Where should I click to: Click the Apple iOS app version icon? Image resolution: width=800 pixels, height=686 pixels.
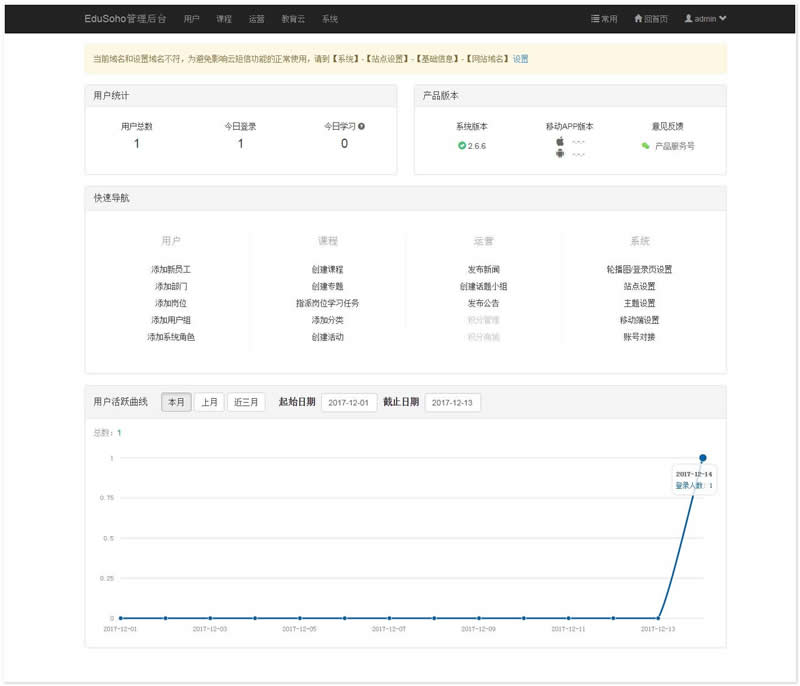coord(560,141)
